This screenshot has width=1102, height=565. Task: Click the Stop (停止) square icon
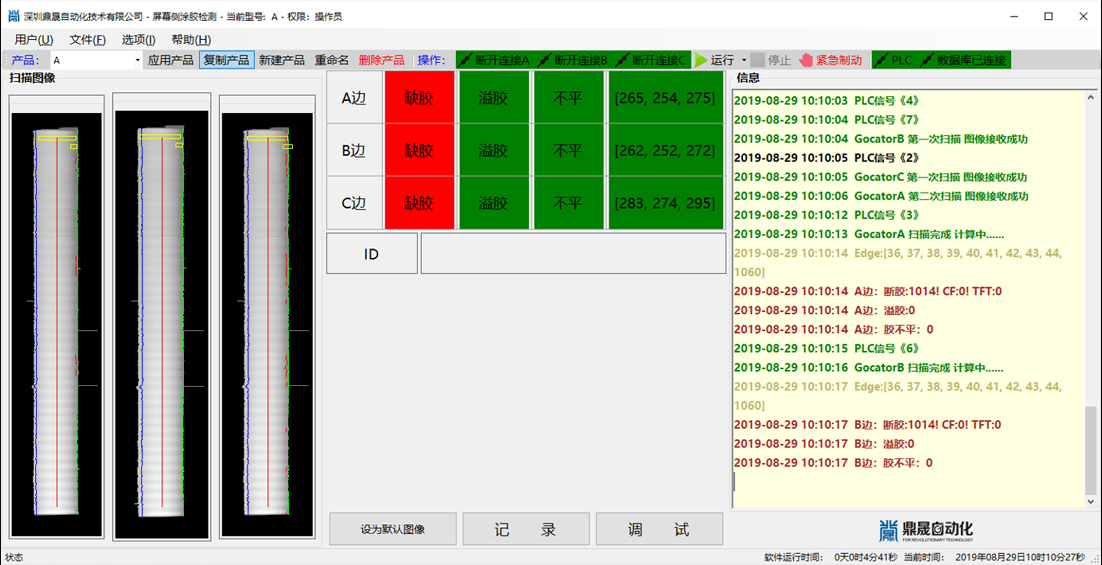point(758,60)
